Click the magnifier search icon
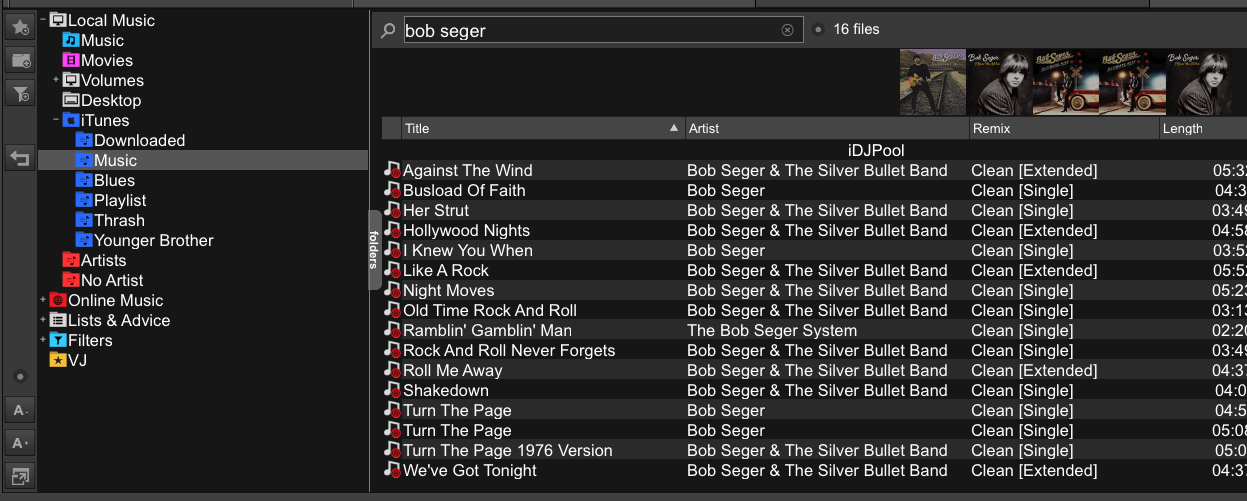The height and width of the screenshot is (501, 1247). [x=388, y=31]
